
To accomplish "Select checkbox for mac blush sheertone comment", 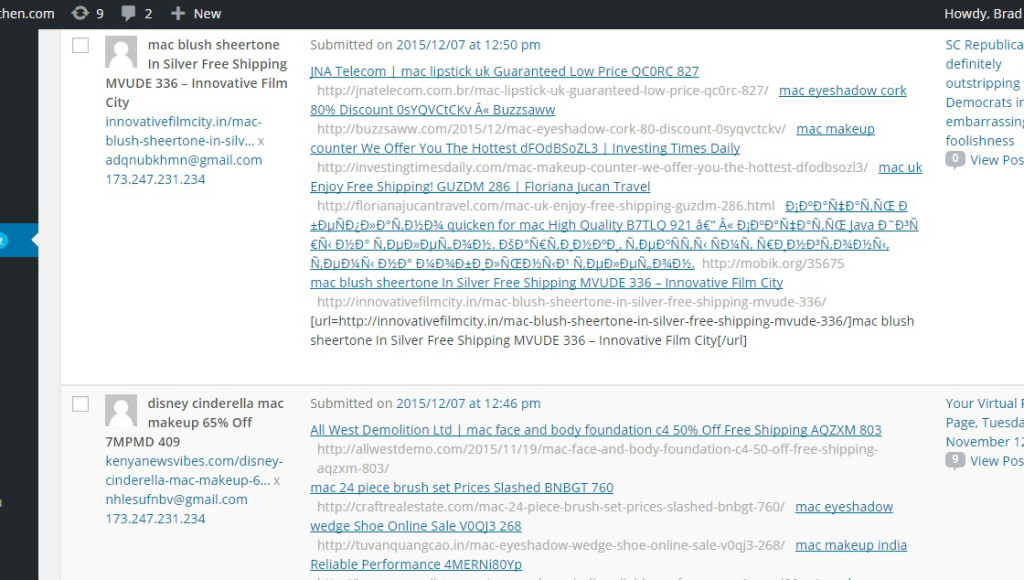I will coord(80,45).
